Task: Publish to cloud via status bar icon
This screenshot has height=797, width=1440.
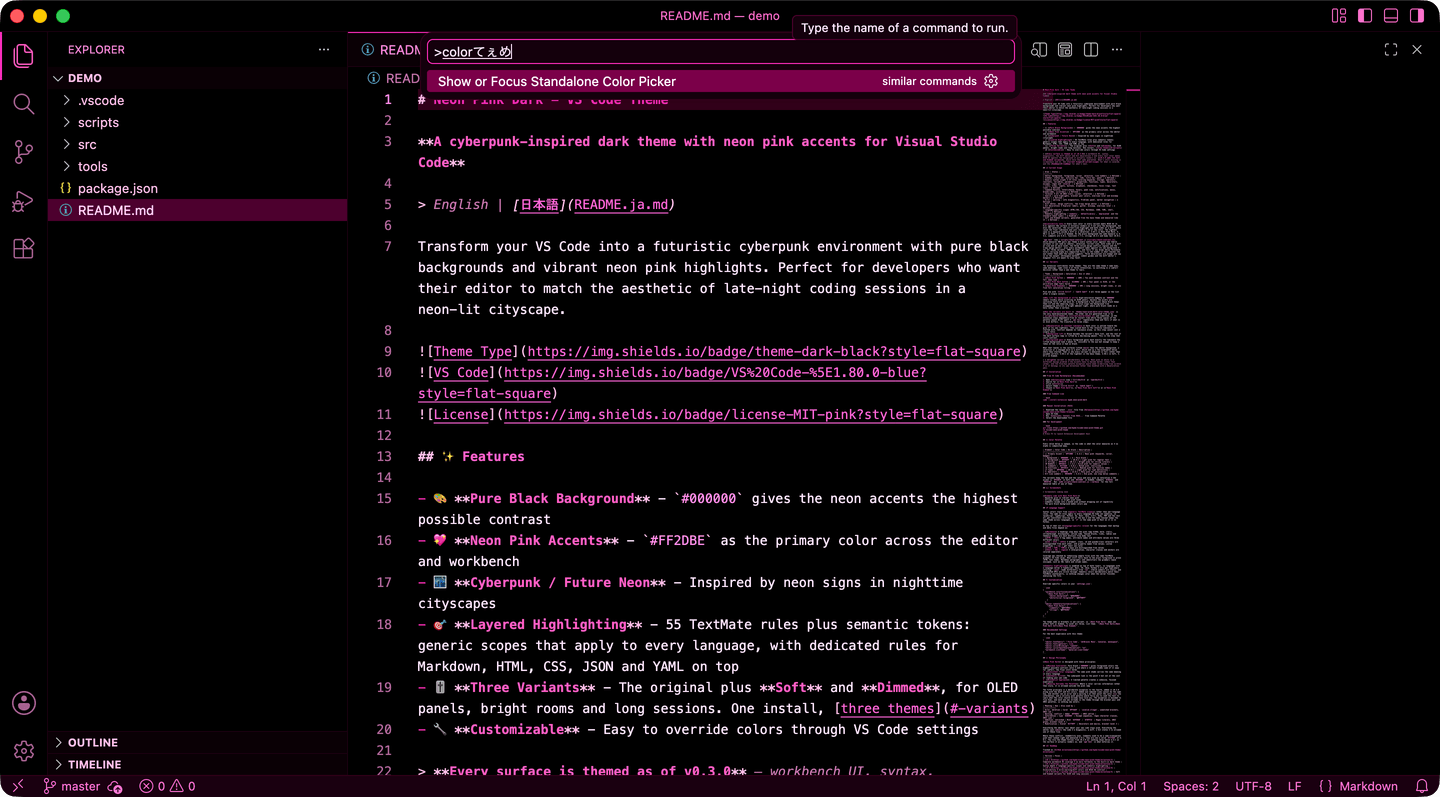Action: tap(115, 786)
